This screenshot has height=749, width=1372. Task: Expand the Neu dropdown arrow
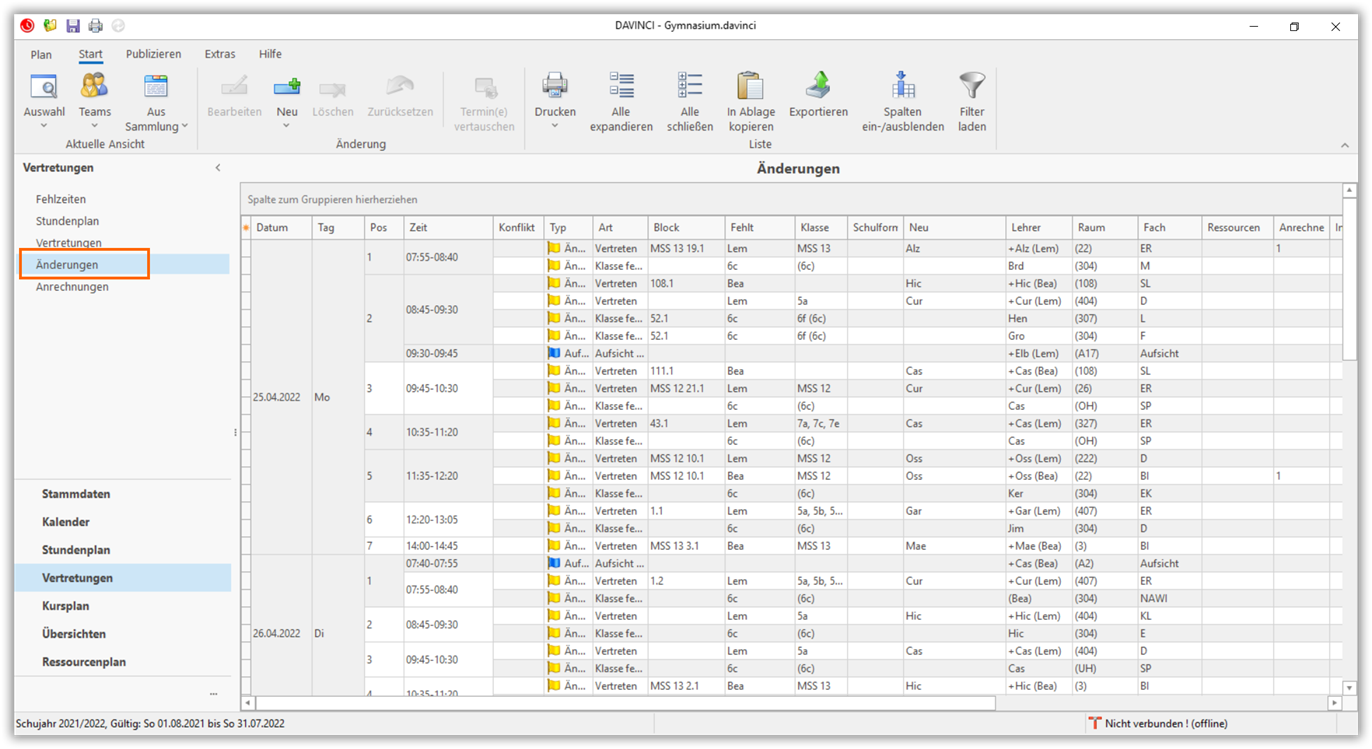point(287,126)
